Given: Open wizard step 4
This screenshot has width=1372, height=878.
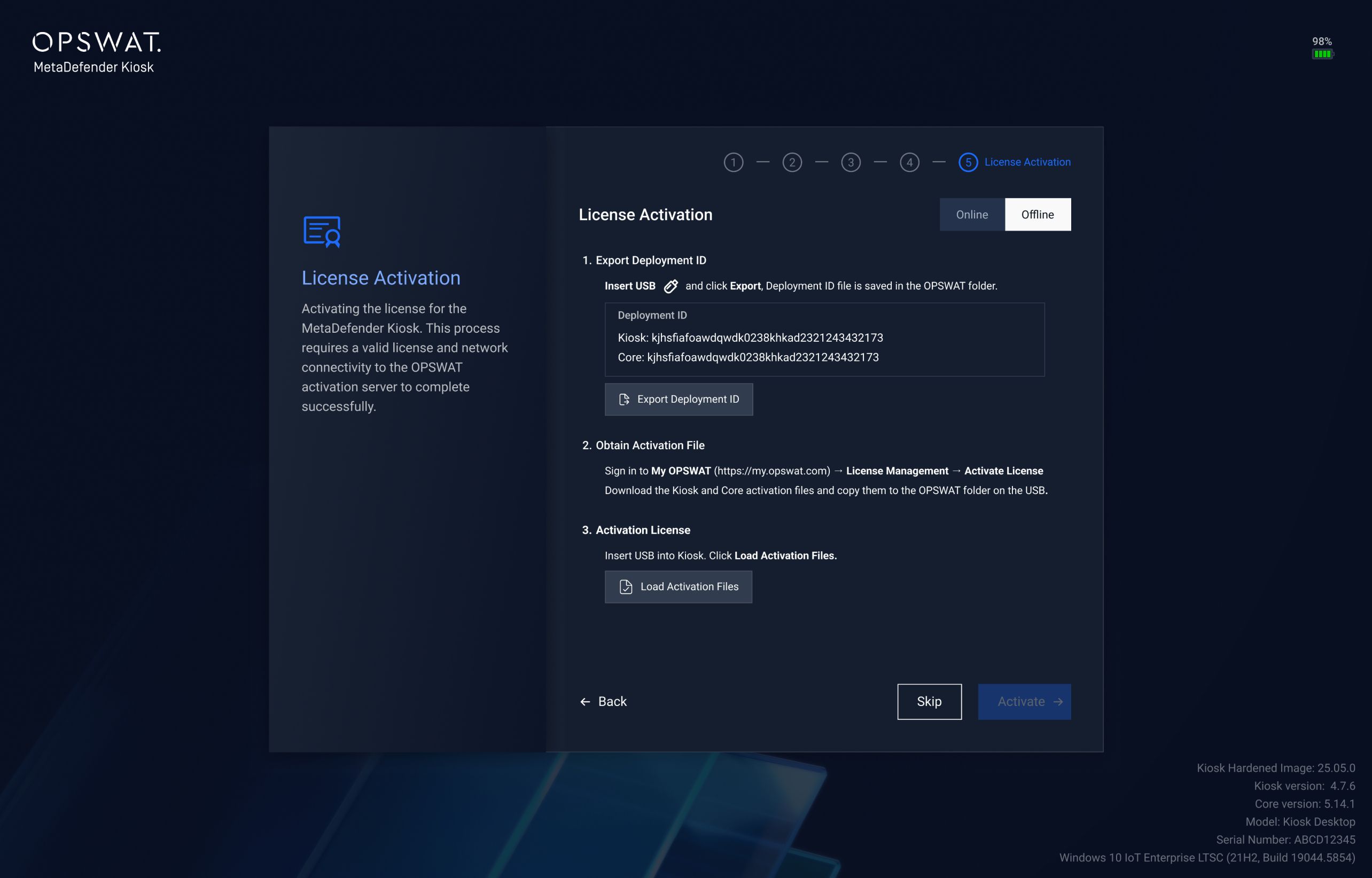Looking at the screenshot, I should coord(909,162).
